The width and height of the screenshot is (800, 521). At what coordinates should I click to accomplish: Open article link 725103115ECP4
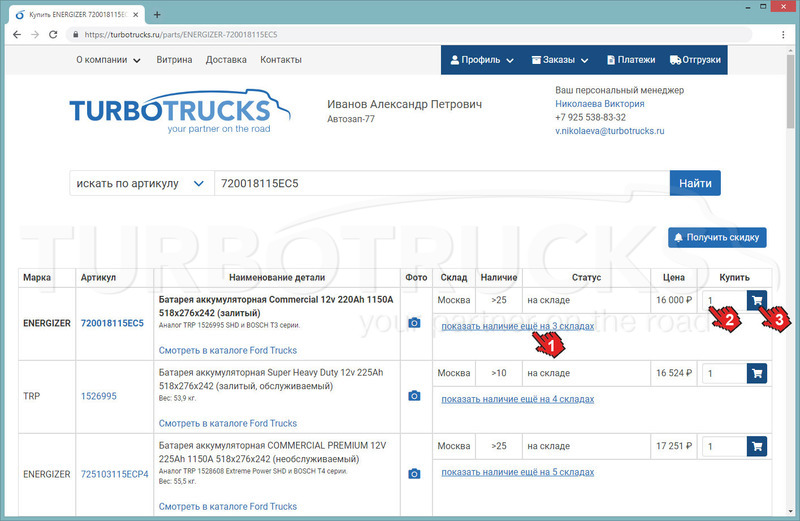click(x=114, y=474)
